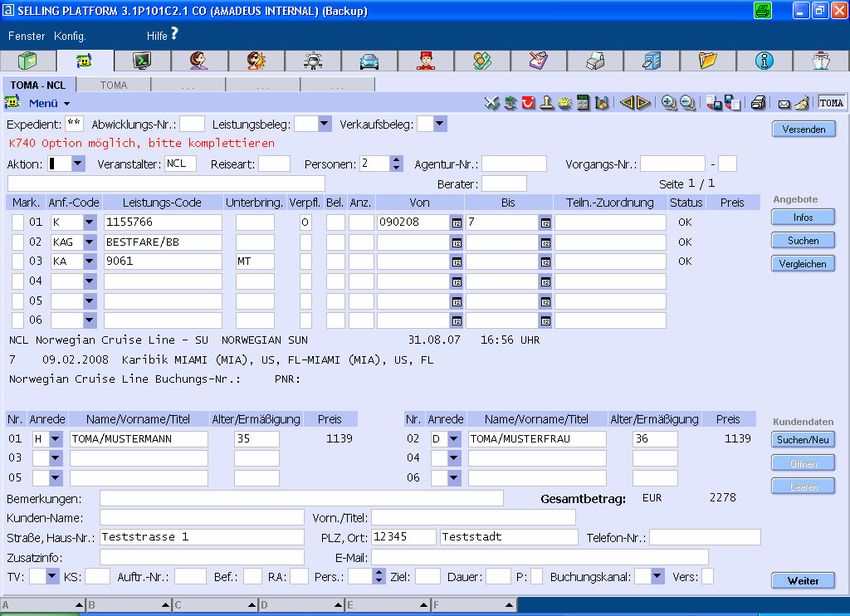Open the car rental module tab
The width and height of the screenshot is (850, 616).
[370, 61]
